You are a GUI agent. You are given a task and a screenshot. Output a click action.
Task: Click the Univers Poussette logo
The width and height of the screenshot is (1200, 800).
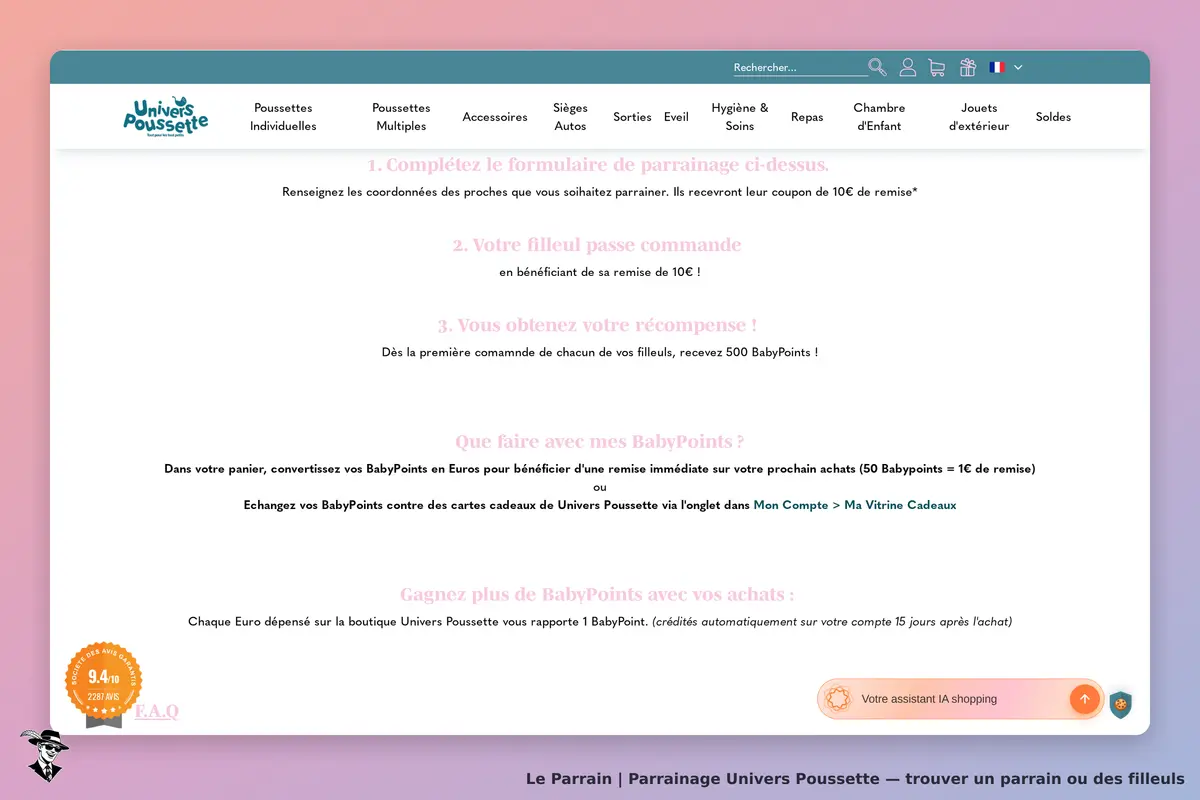click(166, 117)
